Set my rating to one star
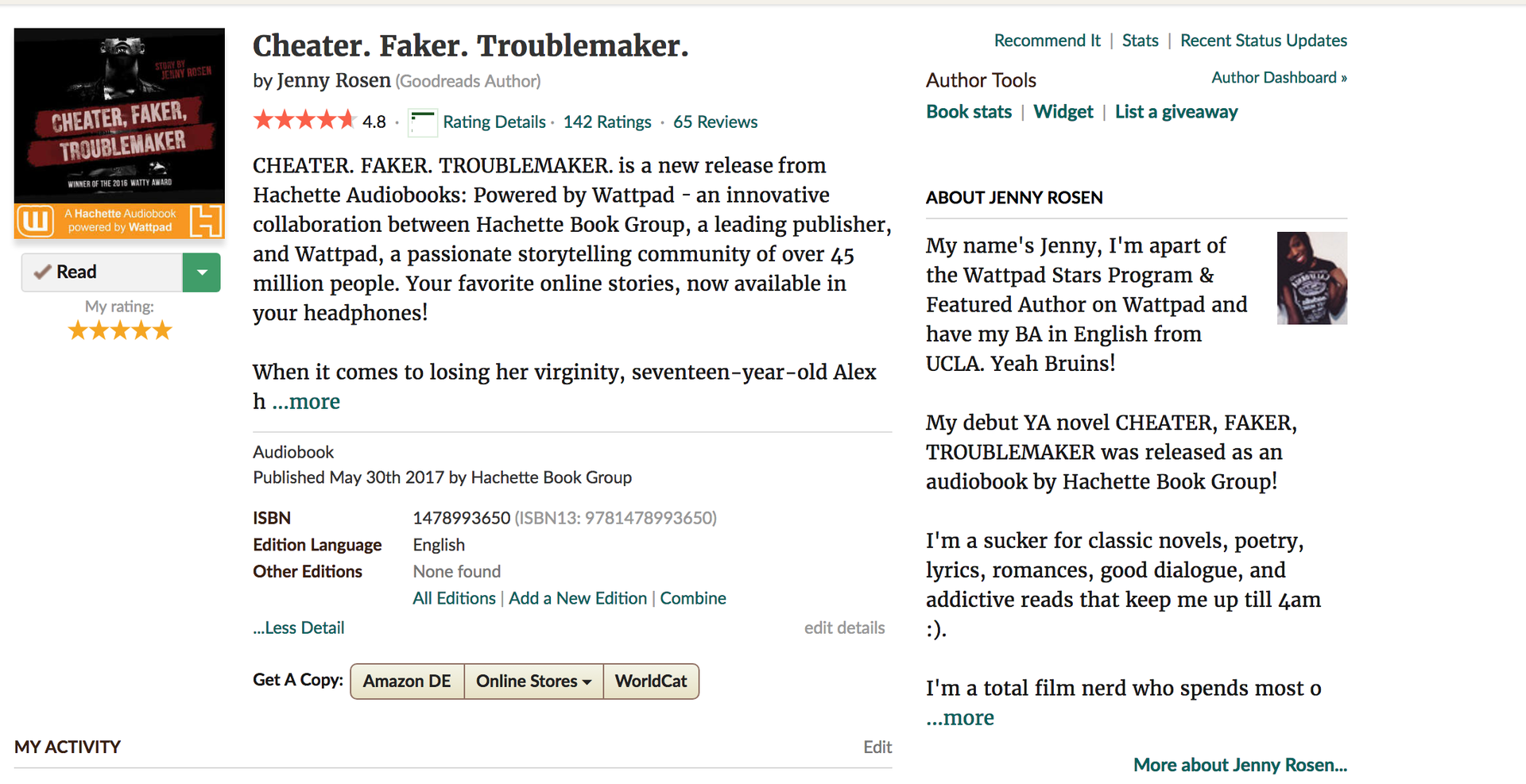The height and width of the screenshot is (784, 1526). (x=78, y=330)
